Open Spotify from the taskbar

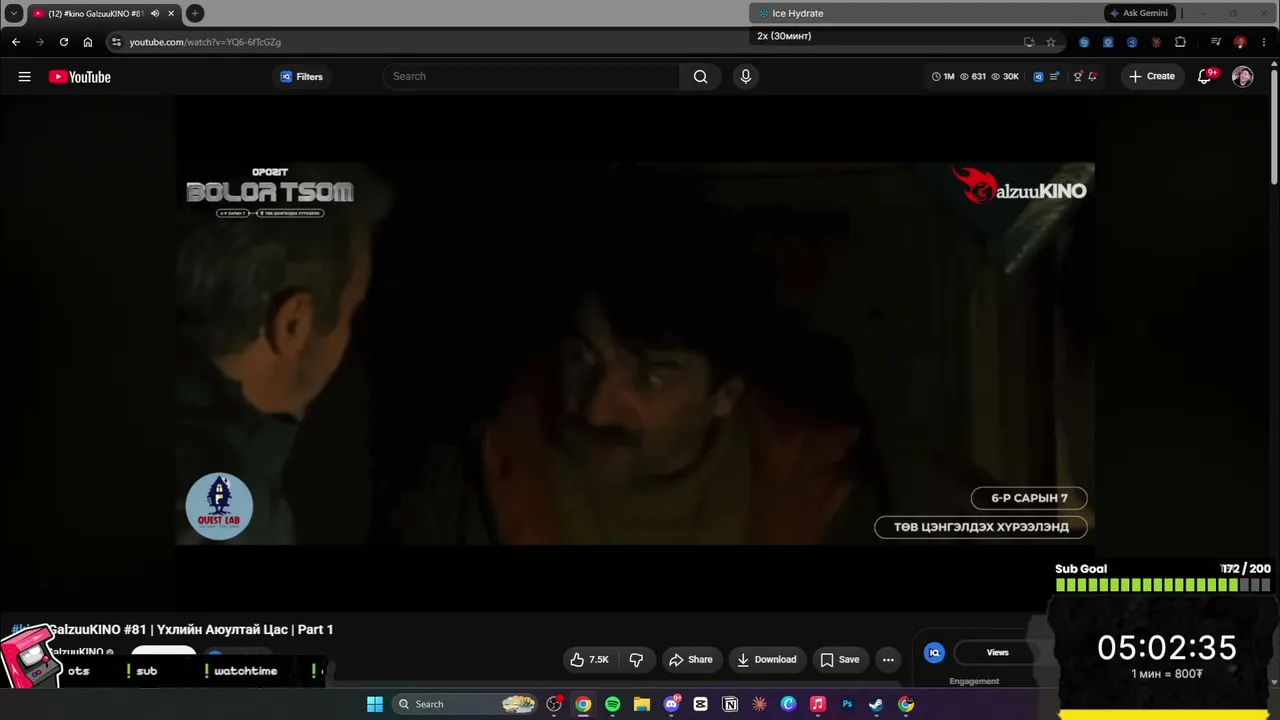[612, 704]
